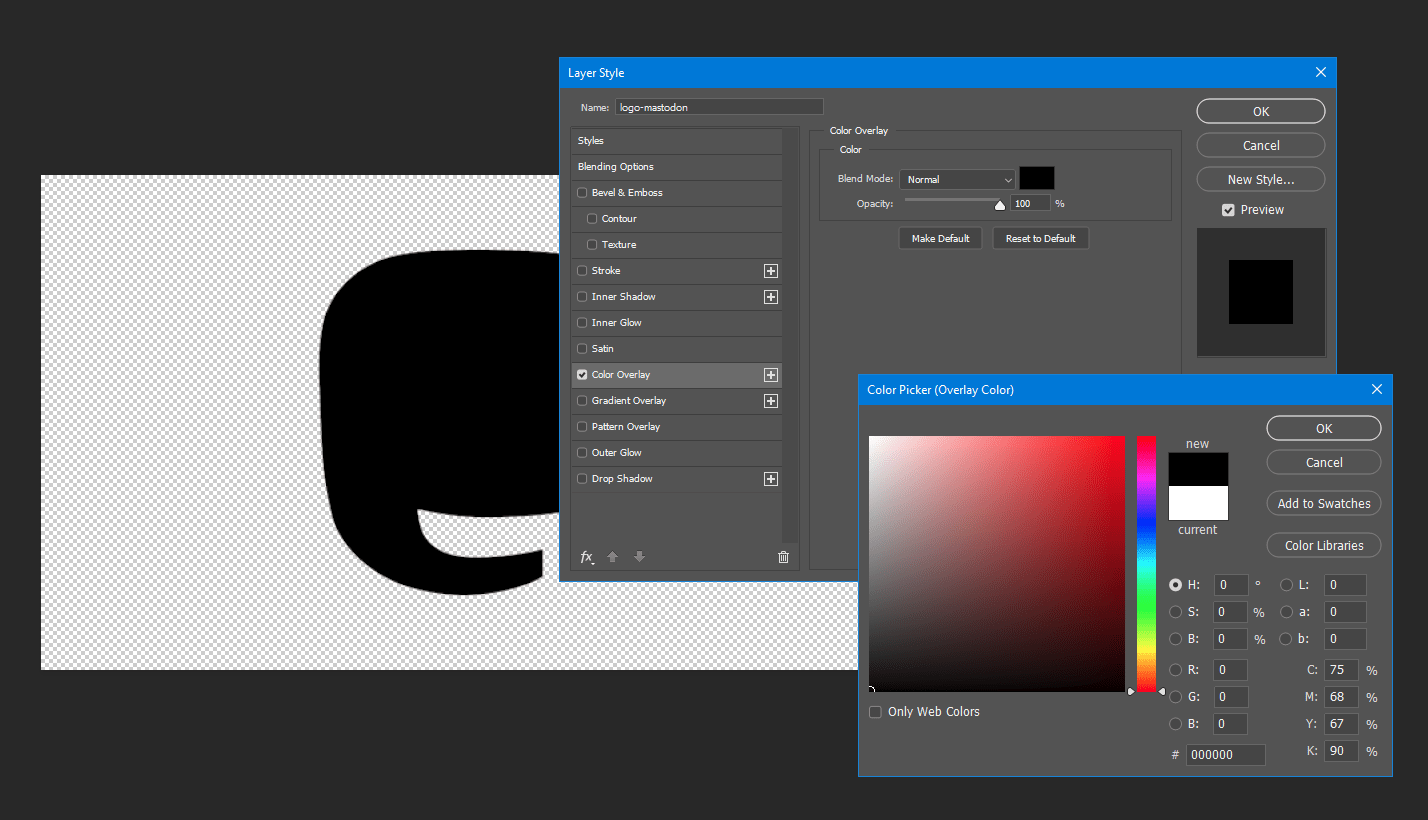Click the down arrow next to the up arrow
The image size is (1428, 820).
638,557
